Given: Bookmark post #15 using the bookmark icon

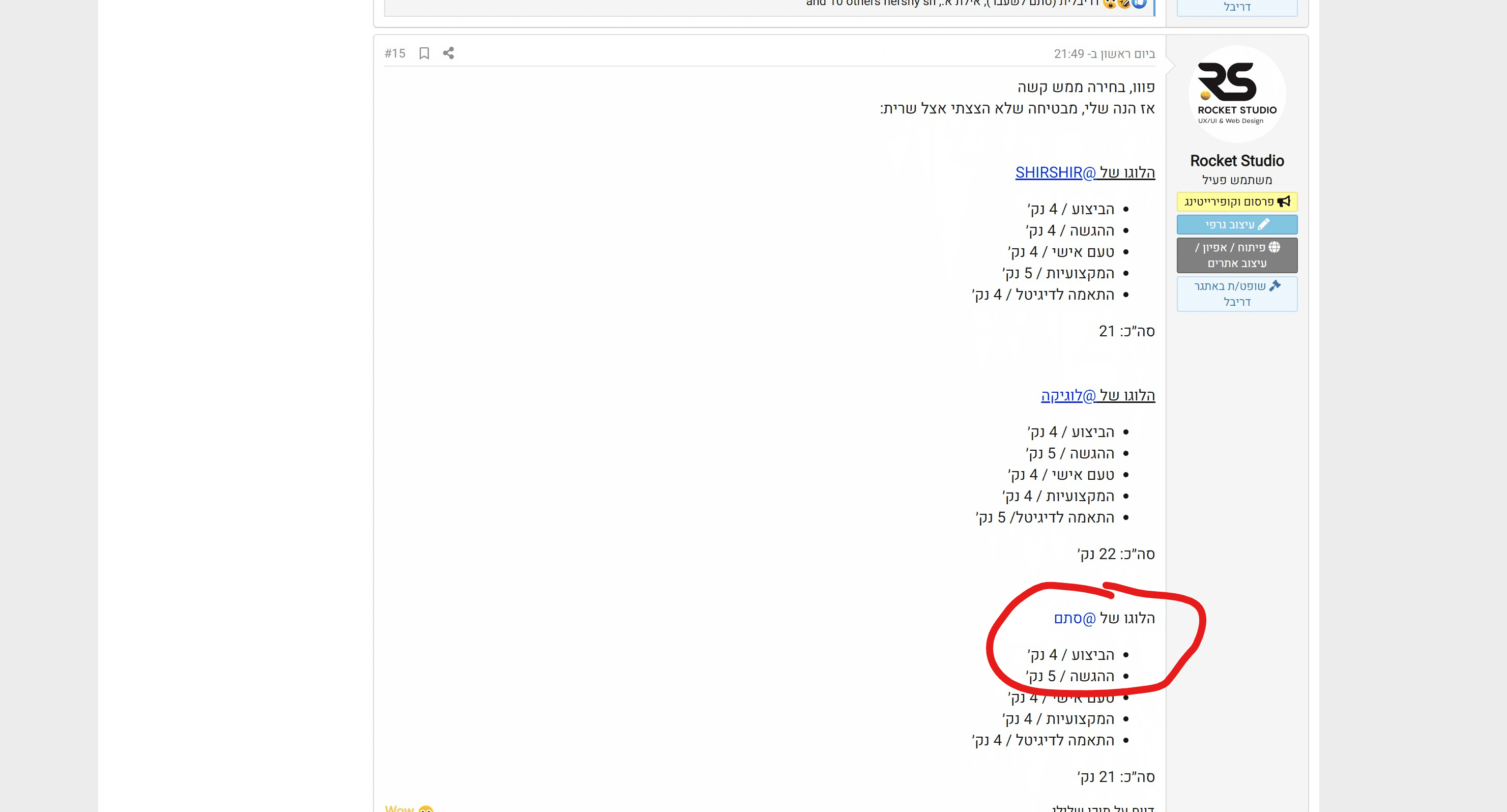Looking at the screenshot, I should [424, 53].
